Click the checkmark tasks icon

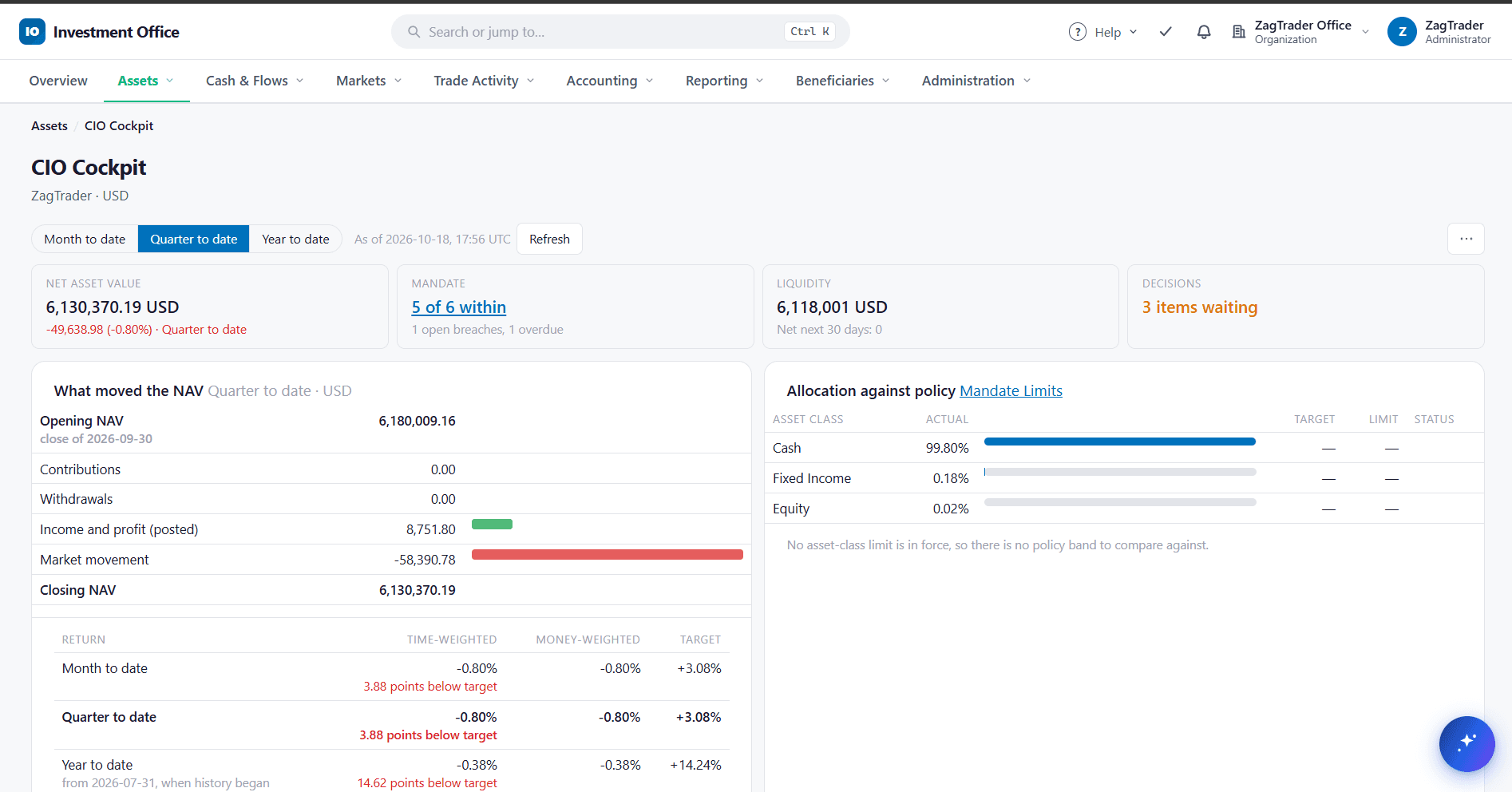[x=1166, y=32]
